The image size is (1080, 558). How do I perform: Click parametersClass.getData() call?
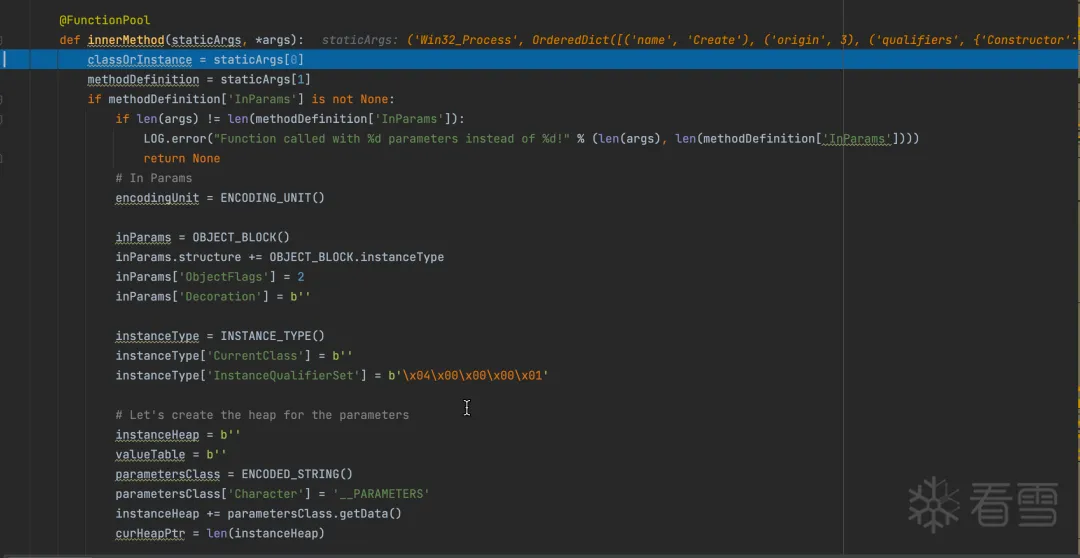[x=314, y=514]
